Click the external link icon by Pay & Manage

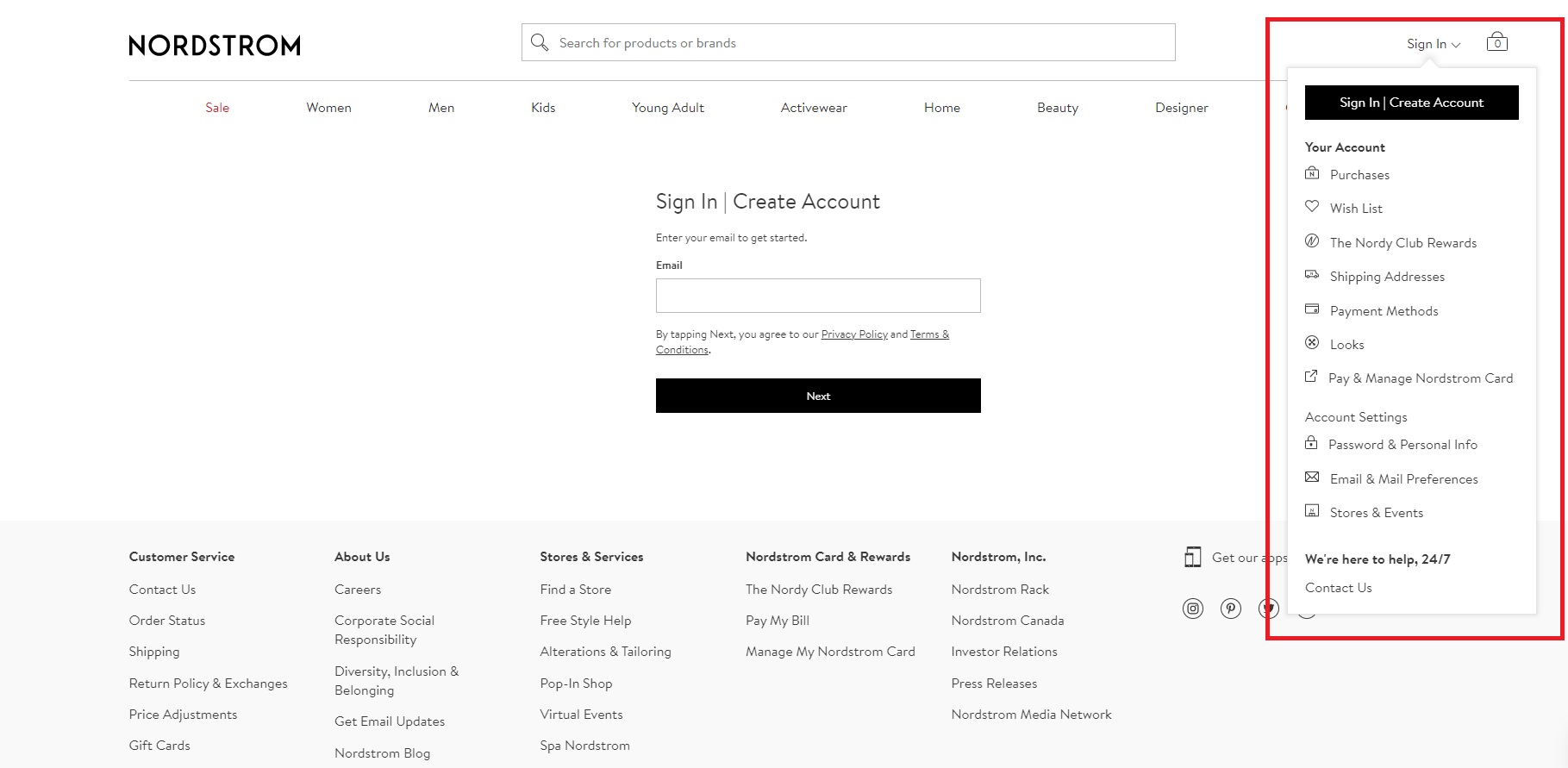[x=1311, y=377]
